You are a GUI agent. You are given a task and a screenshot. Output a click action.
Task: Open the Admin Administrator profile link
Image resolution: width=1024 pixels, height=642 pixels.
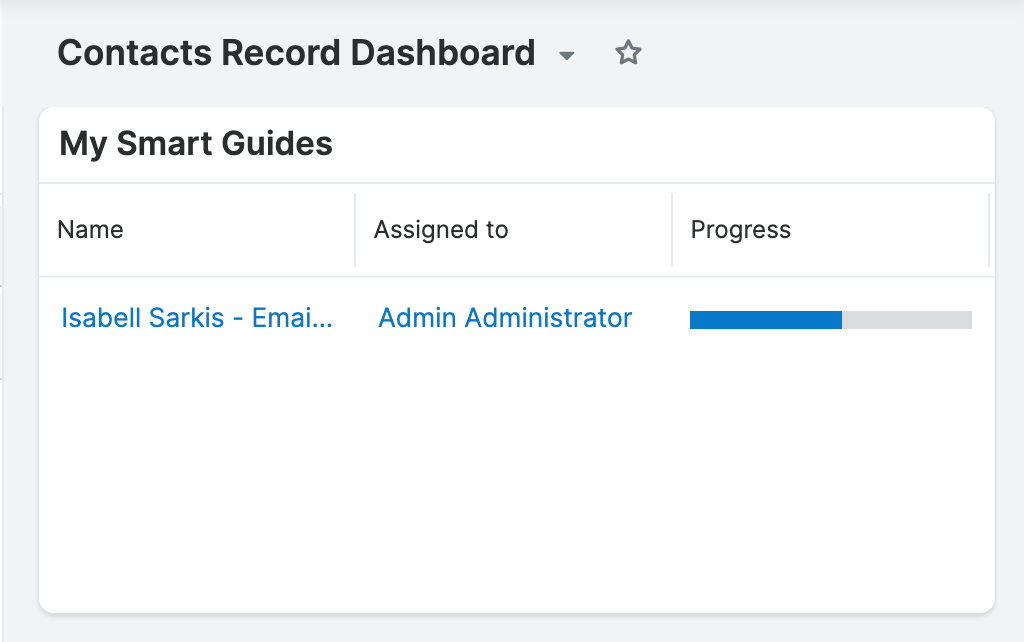coord(504,317)
